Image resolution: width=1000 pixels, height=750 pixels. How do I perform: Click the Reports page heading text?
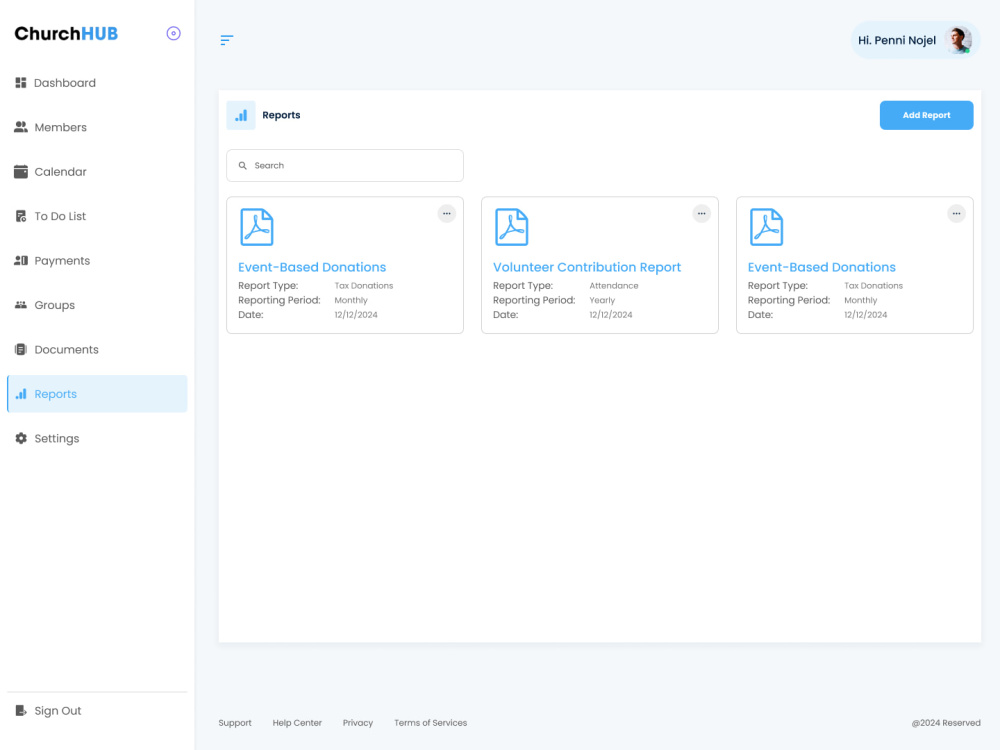(281, 115)
